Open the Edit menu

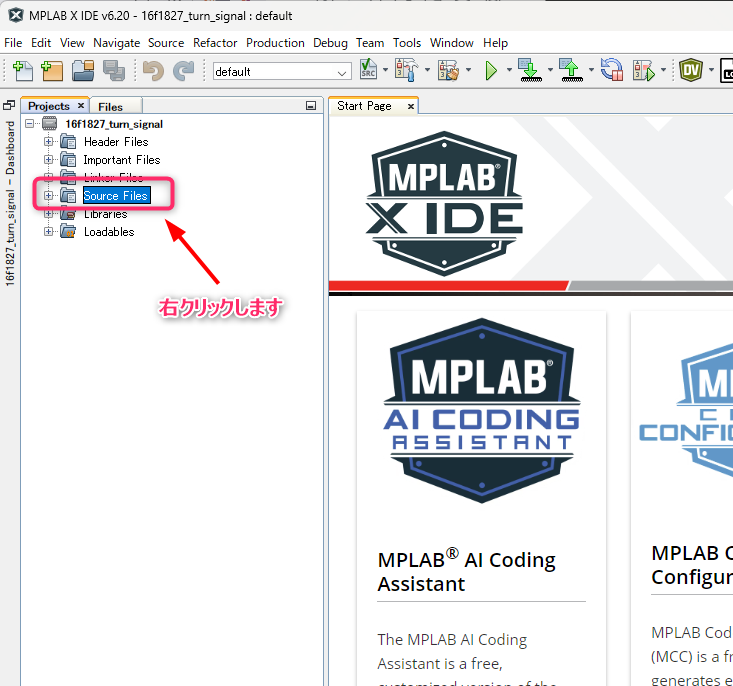[x=41, y=43]
